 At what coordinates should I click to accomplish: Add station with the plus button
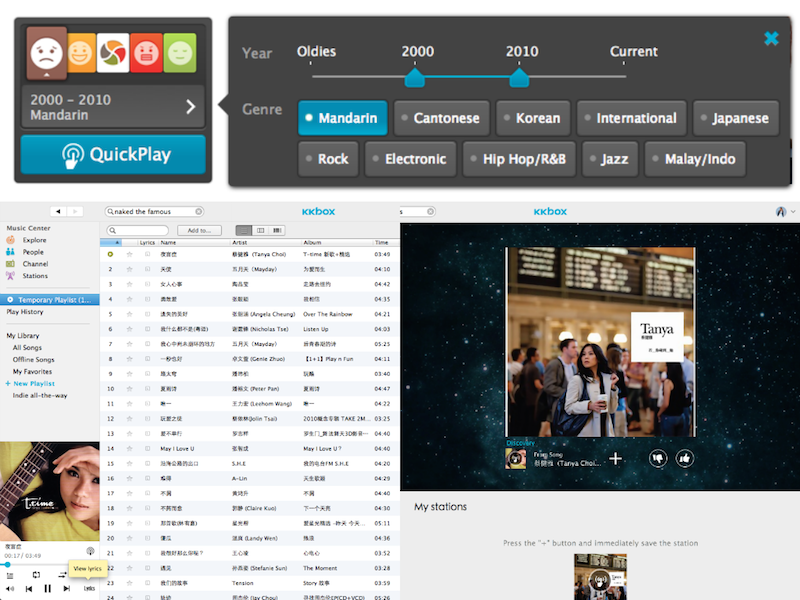click(615, 459)
